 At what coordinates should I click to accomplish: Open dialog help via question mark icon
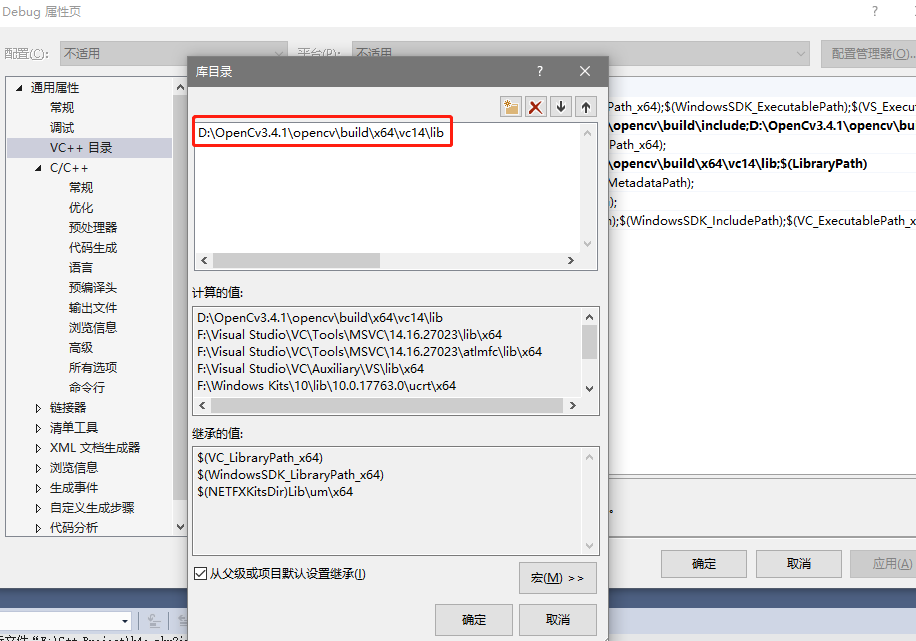539,71
